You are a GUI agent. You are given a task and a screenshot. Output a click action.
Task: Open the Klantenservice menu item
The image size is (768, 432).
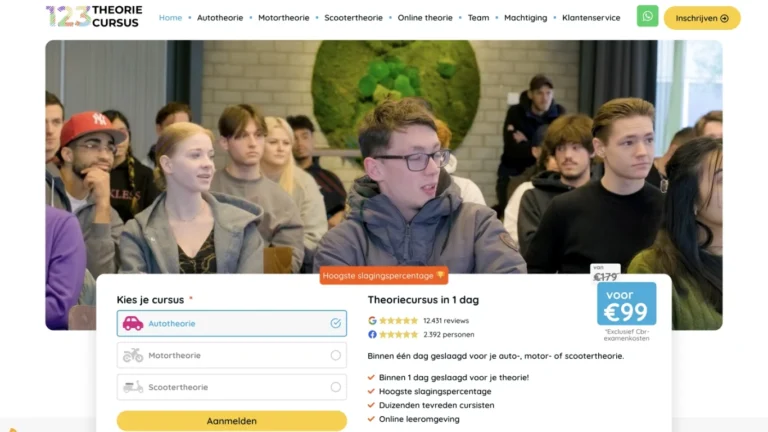pos(591,18)
